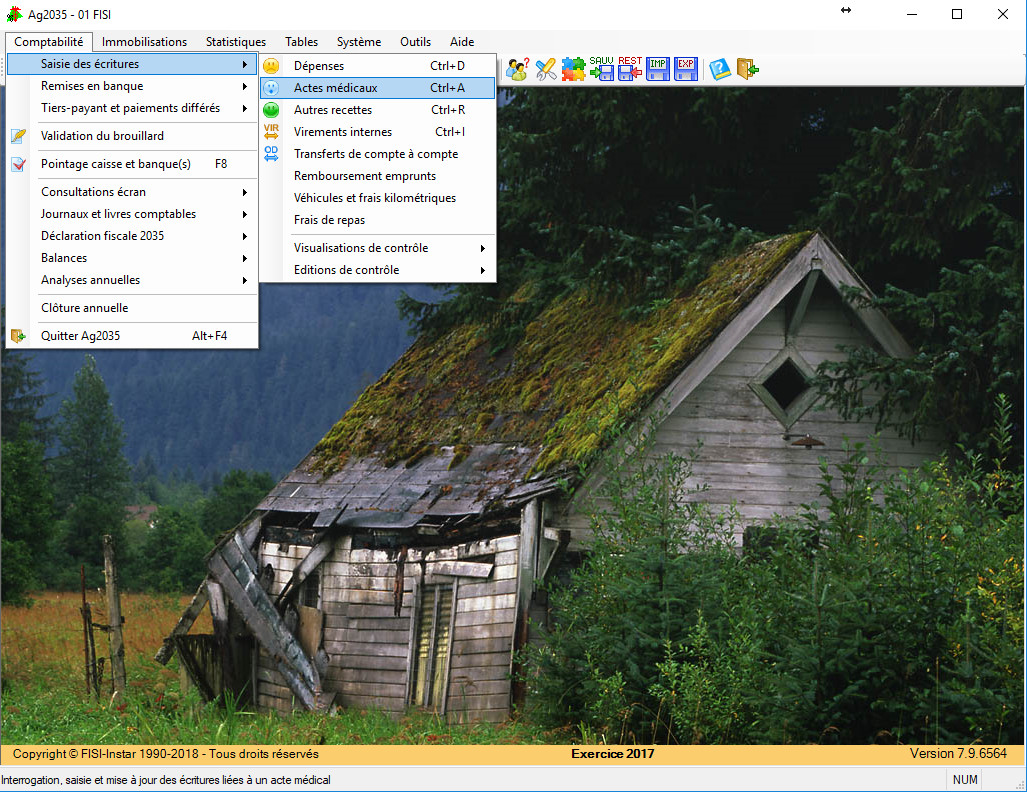Click the SAUV backup floppy icon
This screenshot has height=792, width=1027.
(602, 68)
